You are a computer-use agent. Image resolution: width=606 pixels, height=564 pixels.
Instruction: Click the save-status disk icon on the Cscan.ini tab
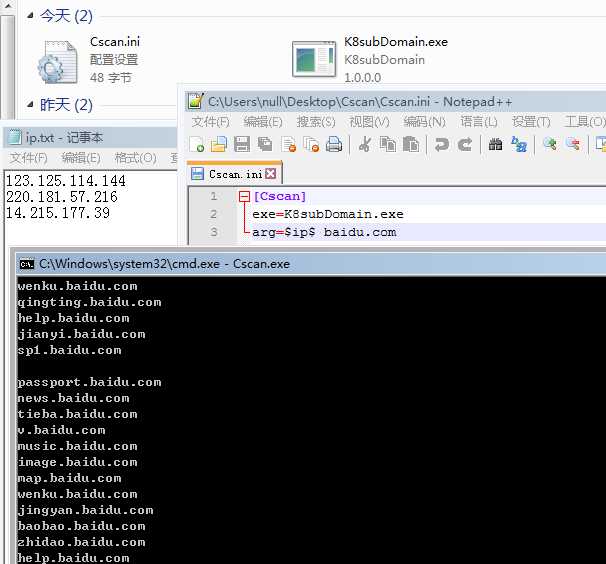tap(197, 174)
